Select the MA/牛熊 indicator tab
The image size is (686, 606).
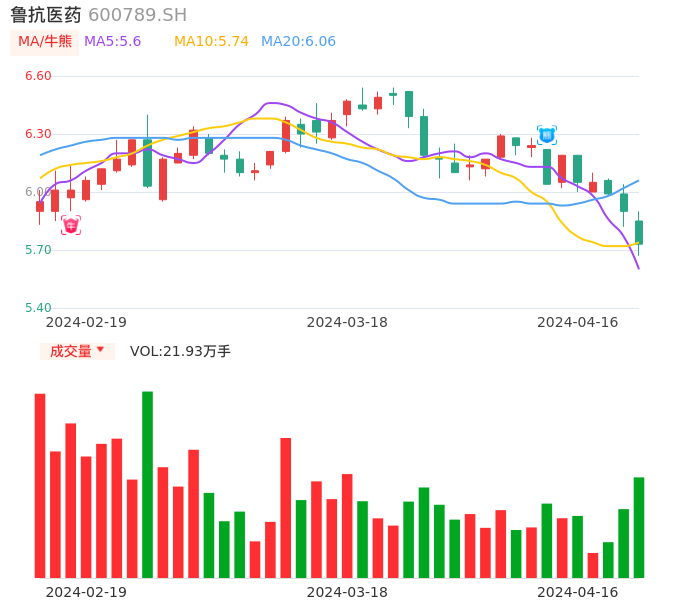point(45,41)
